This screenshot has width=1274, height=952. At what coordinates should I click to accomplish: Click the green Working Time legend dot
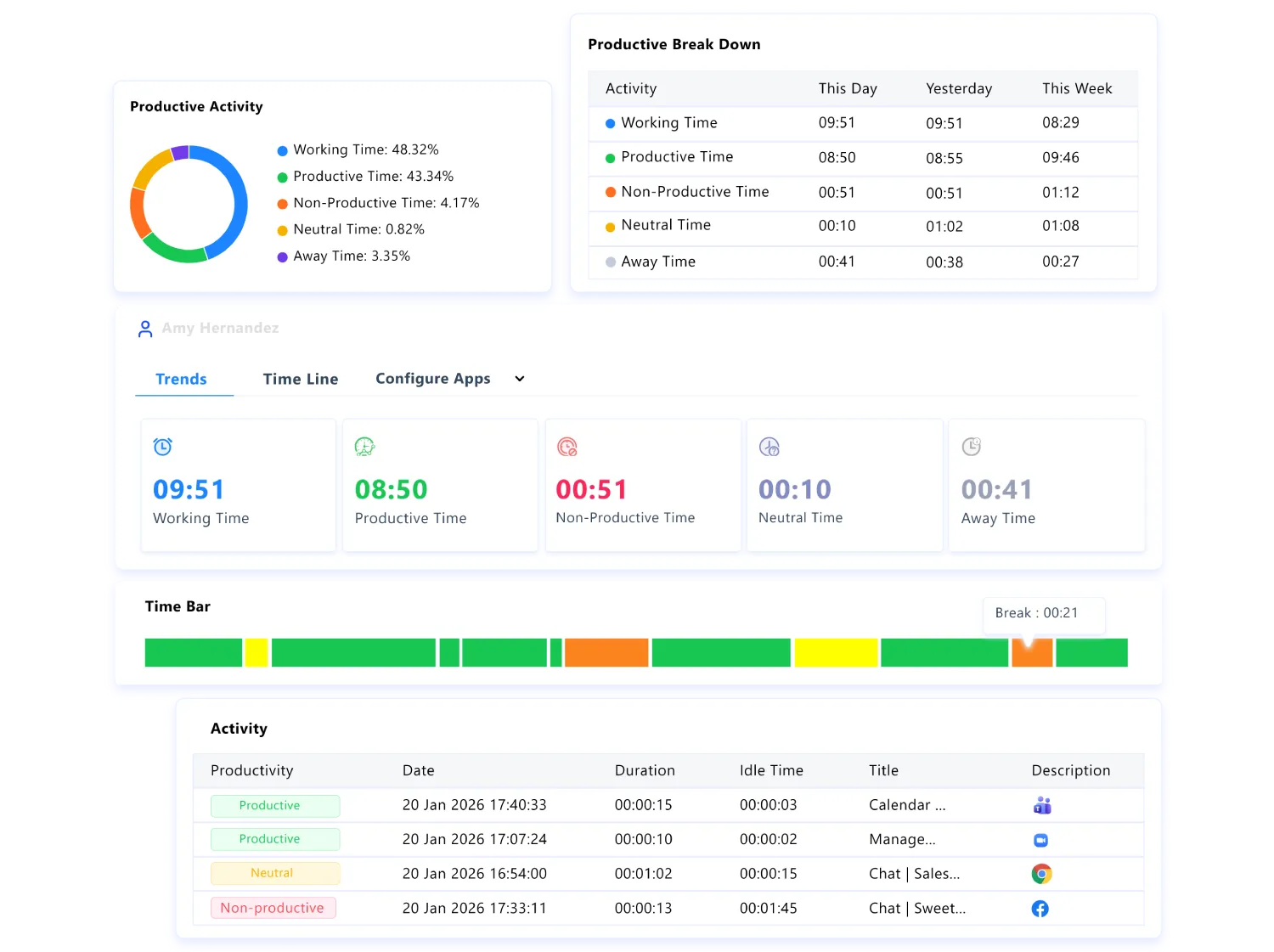[x=282, y=149]
